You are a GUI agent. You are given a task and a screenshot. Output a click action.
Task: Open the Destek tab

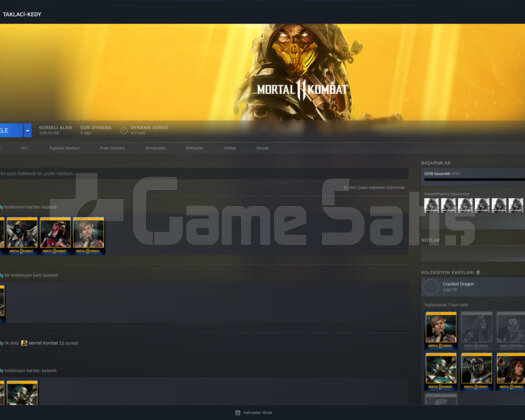[x=262, y=148]
